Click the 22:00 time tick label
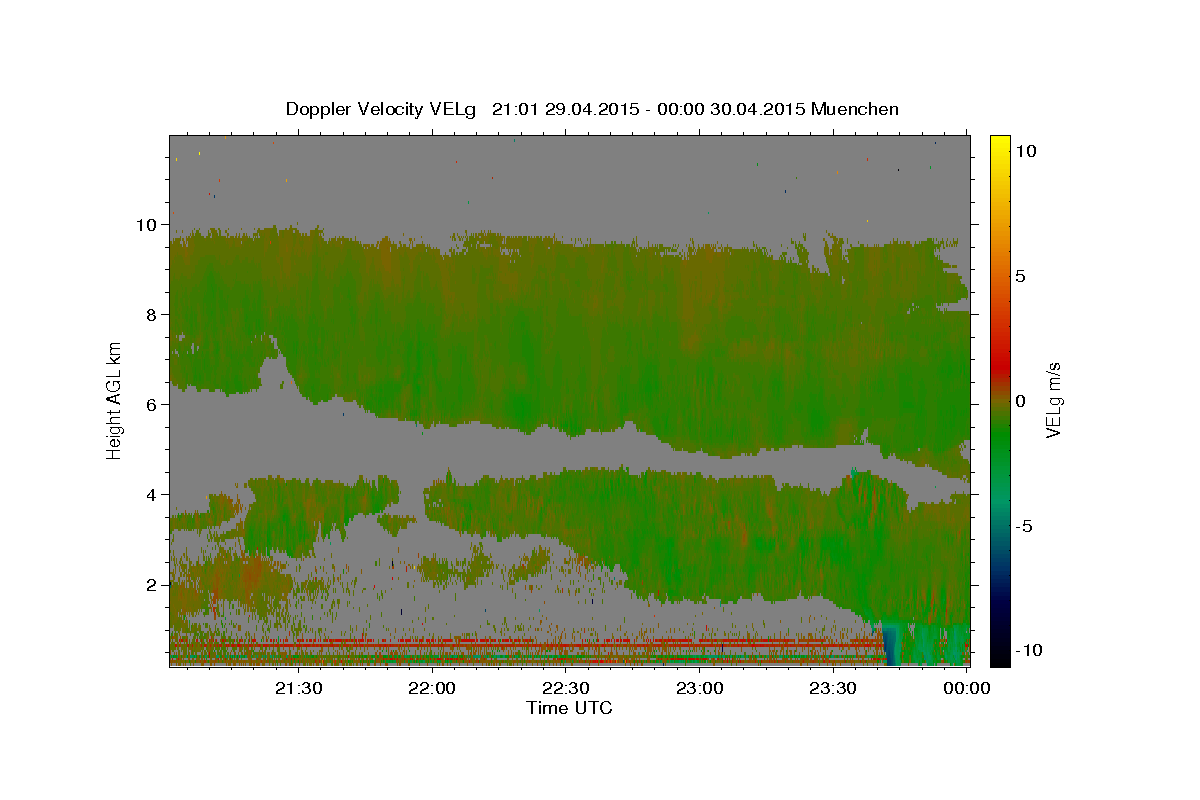 [433, 688]
